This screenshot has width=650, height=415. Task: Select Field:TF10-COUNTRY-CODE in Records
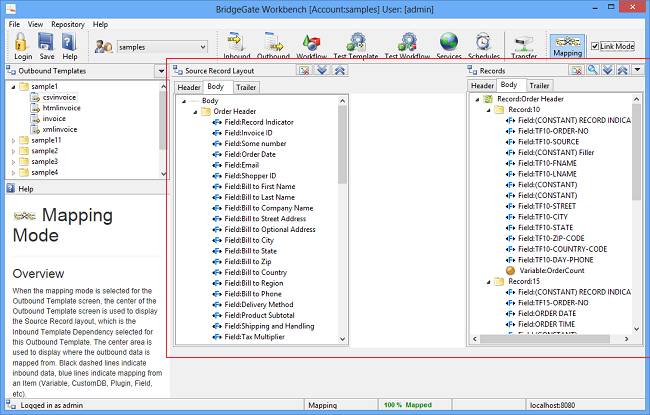point(562,249)
